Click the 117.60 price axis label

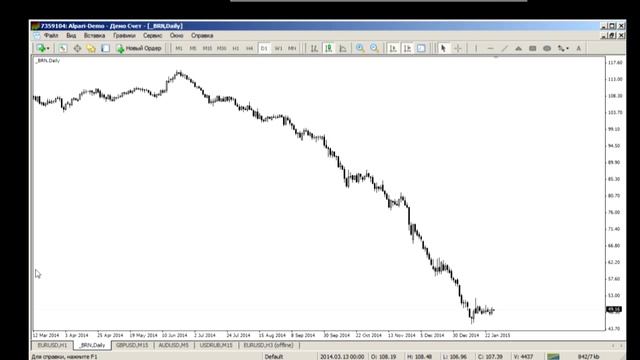(x=615, y=62)
